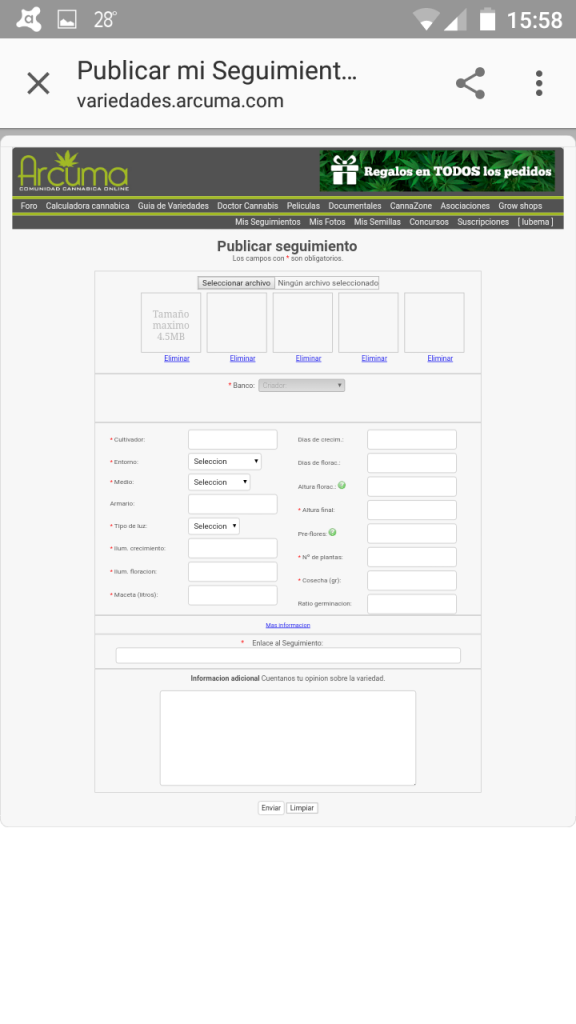576x1024 pixels.
Task: Go to Guia de Variedades menu item
Action: (173, 206)
